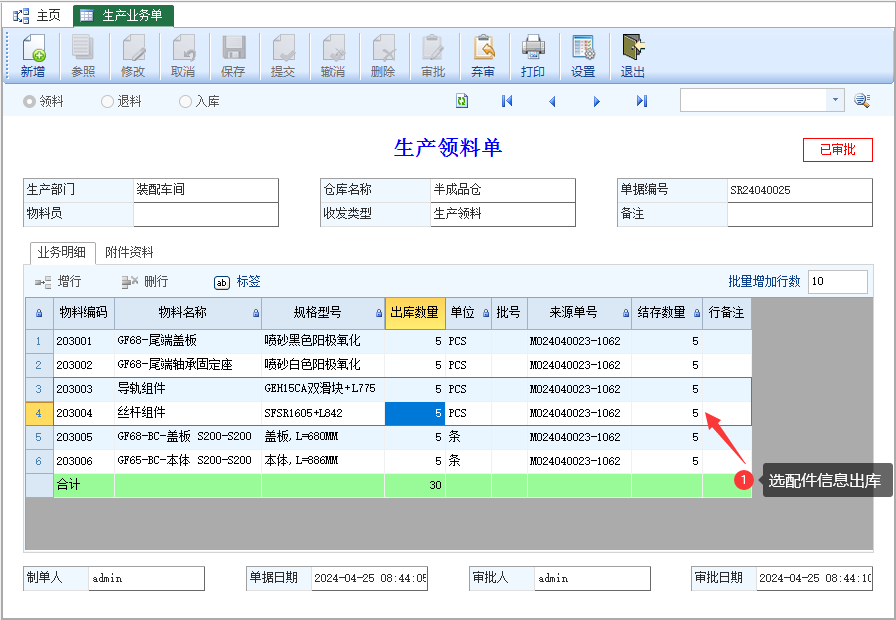Viewport: 896px width, 620px height.
Task: Select the 退料 radio button
Action: click(108, 101)
